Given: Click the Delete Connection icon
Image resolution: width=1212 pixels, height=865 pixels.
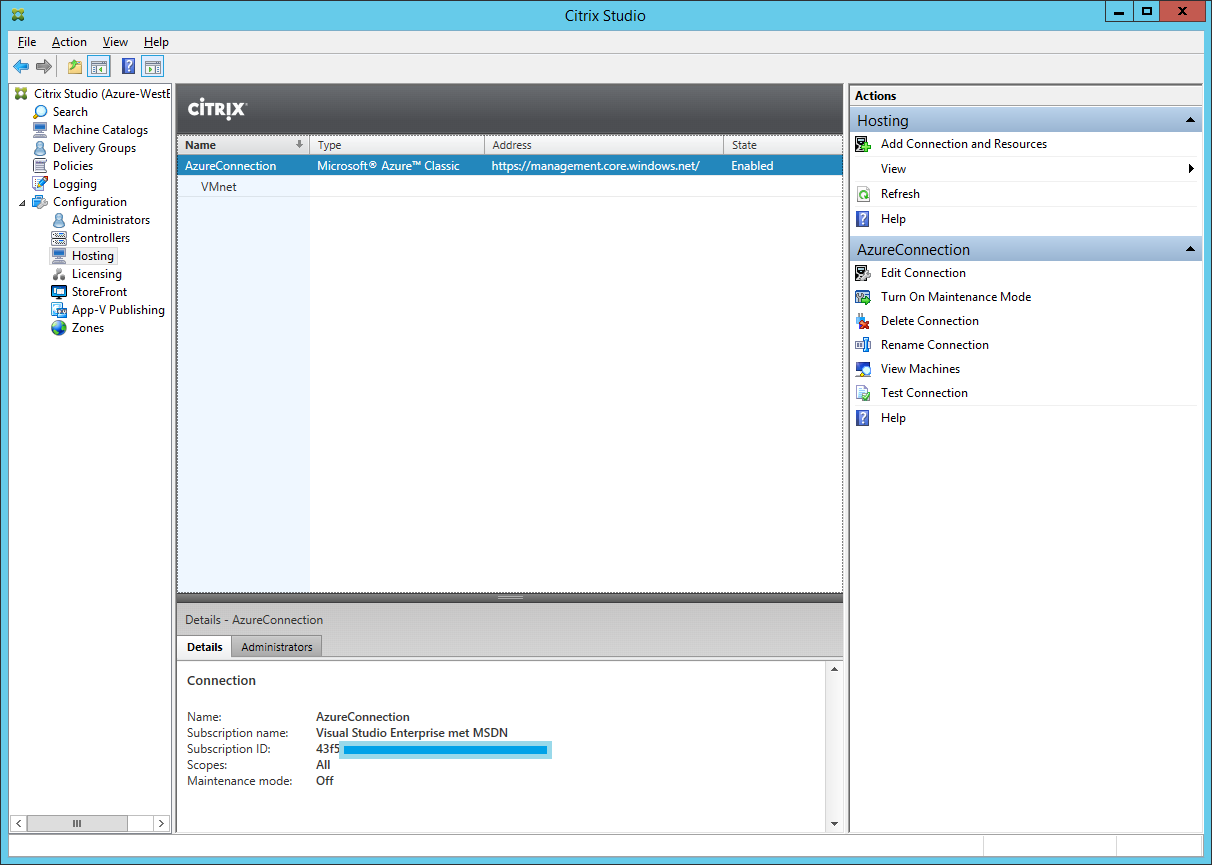Looking at the screenshot, I should (x=863, y=321).
